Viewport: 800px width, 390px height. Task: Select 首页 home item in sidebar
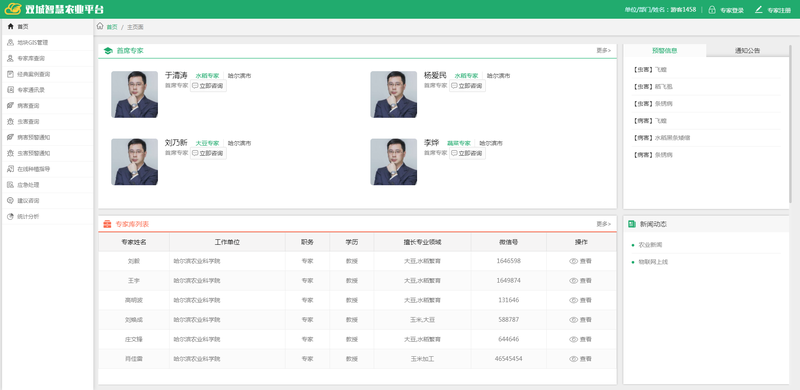pos(47,27)
